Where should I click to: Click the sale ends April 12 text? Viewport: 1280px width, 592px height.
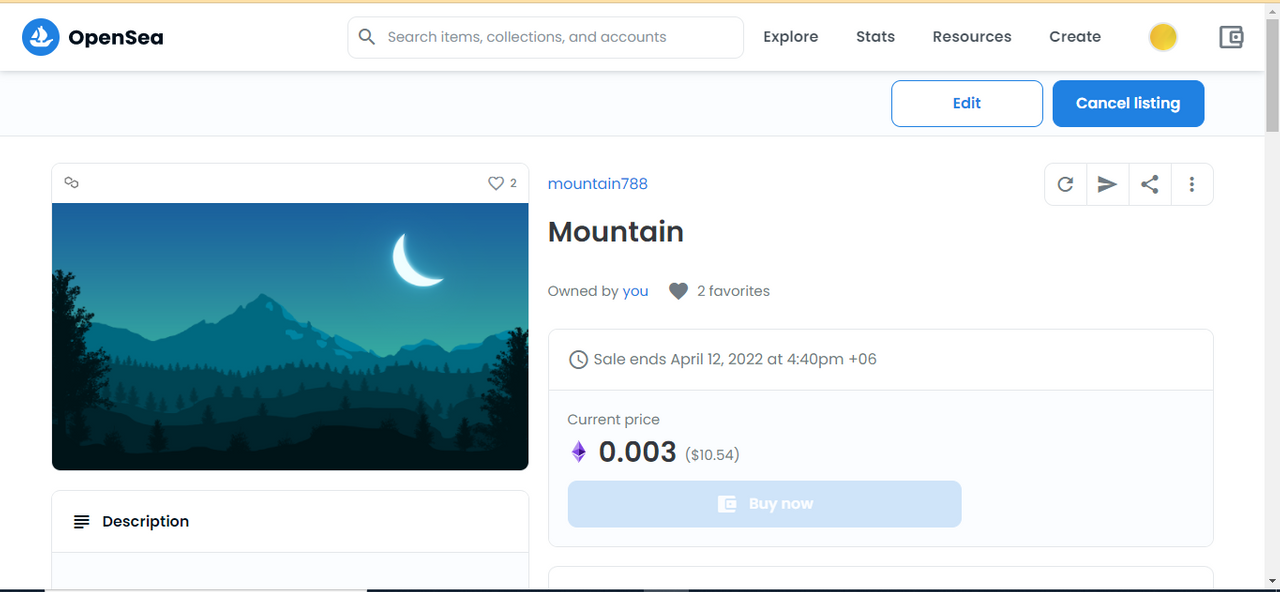pos(735,359)
